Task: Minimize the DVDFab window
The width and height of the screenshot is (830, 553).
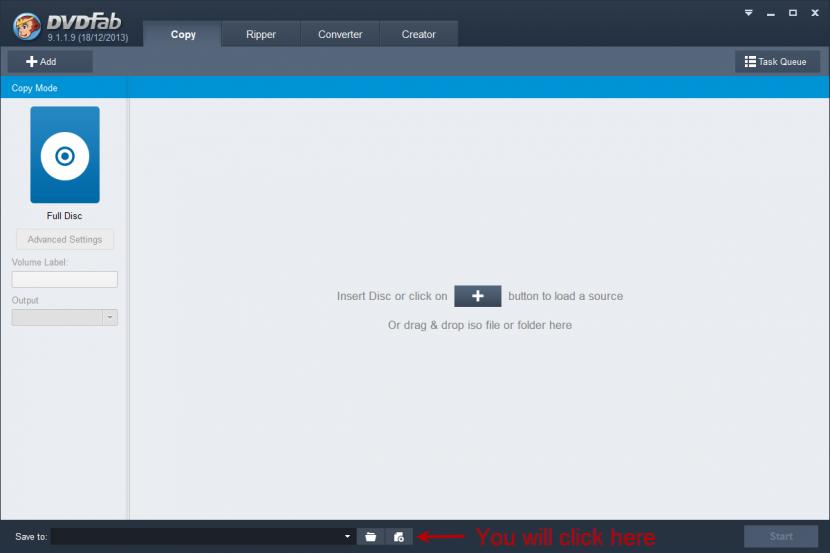Action: (x=771, y=13)
